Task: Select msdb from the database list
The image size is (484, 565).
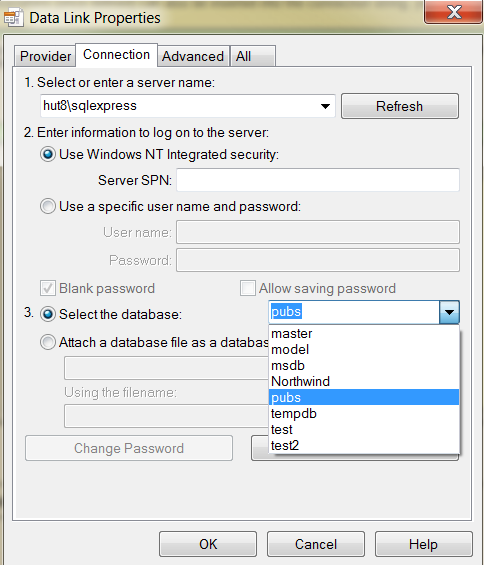Action: 364,365
